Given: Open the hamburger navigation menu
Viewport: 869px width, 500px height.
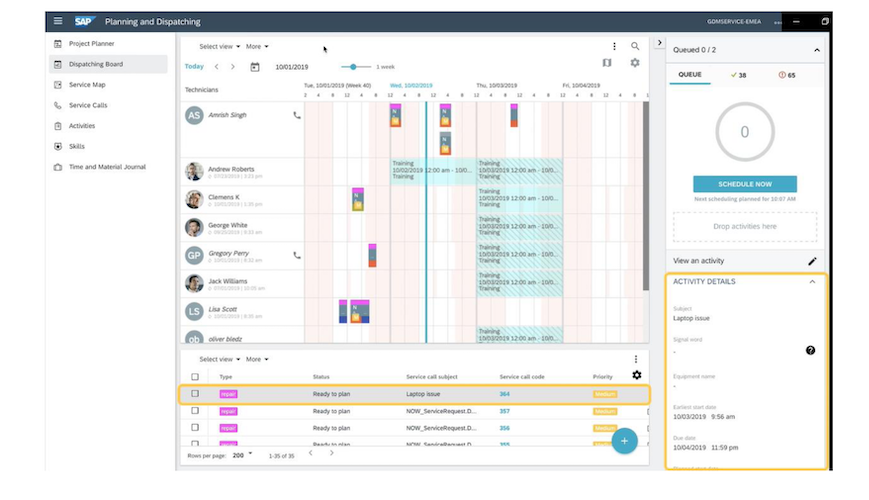Looking at the screenshot, I should tap(58, 21).
